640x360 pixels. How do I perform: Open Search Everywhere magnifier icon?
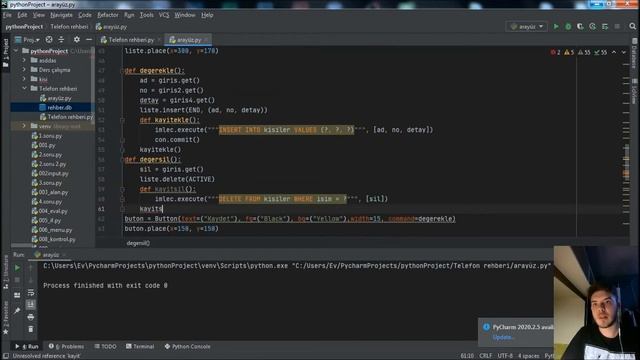633,27
